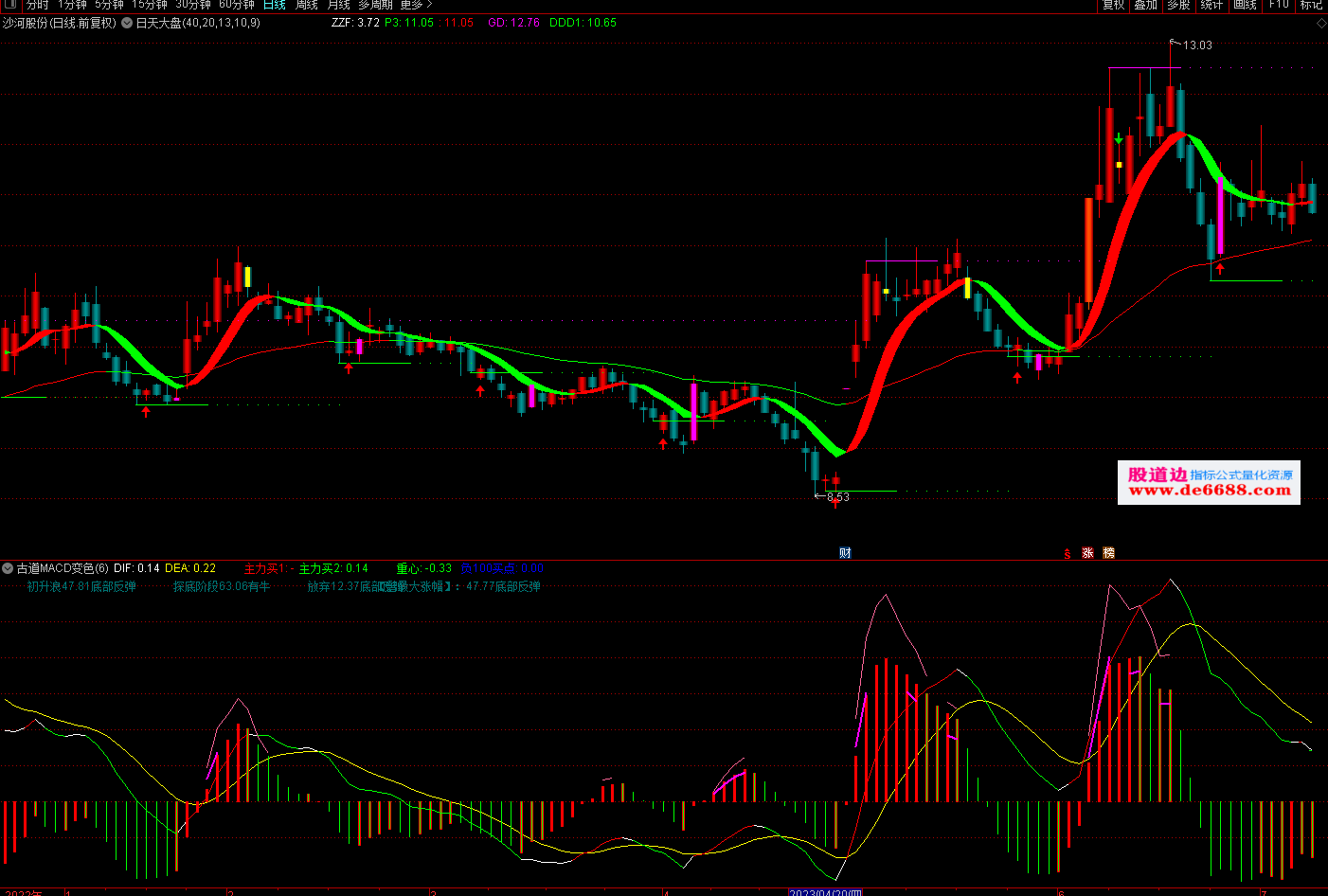Click the 8.53 low price label

click(838, 497)
